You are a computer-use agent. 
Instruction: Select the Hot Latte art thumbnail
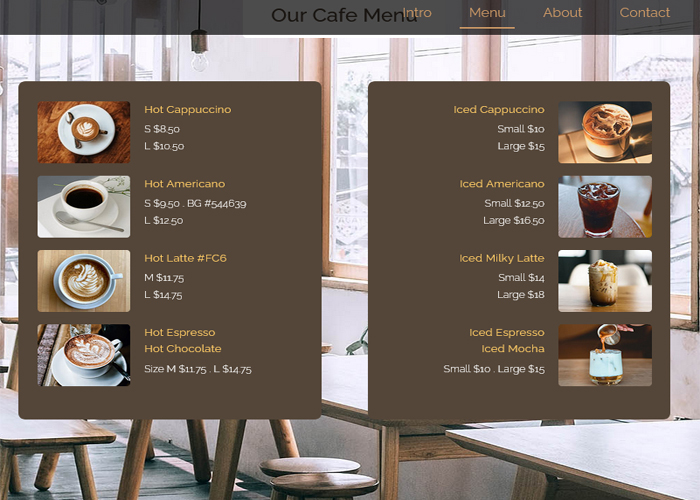pos(84,281)
